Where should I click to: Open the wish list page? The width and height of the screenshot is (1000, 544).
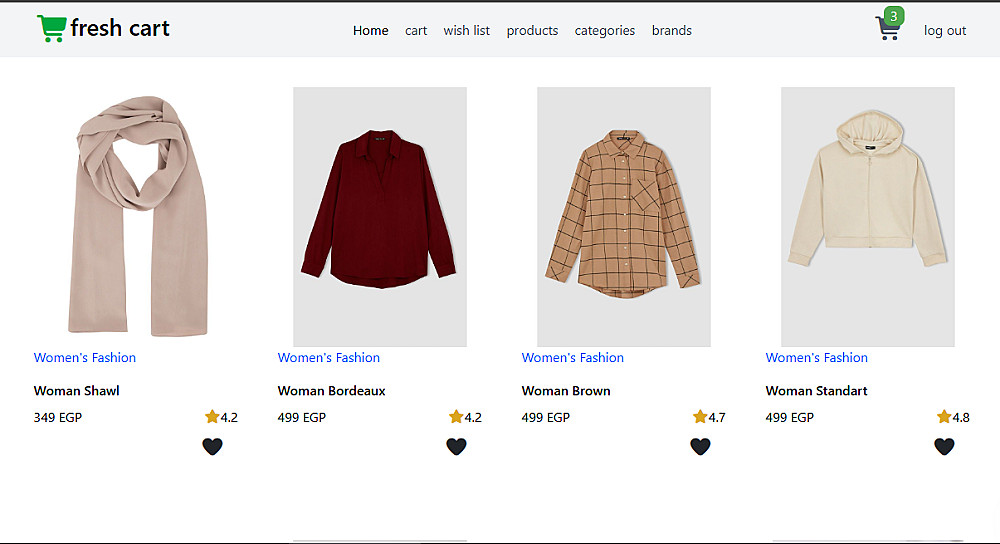click(x=466, y=31)
